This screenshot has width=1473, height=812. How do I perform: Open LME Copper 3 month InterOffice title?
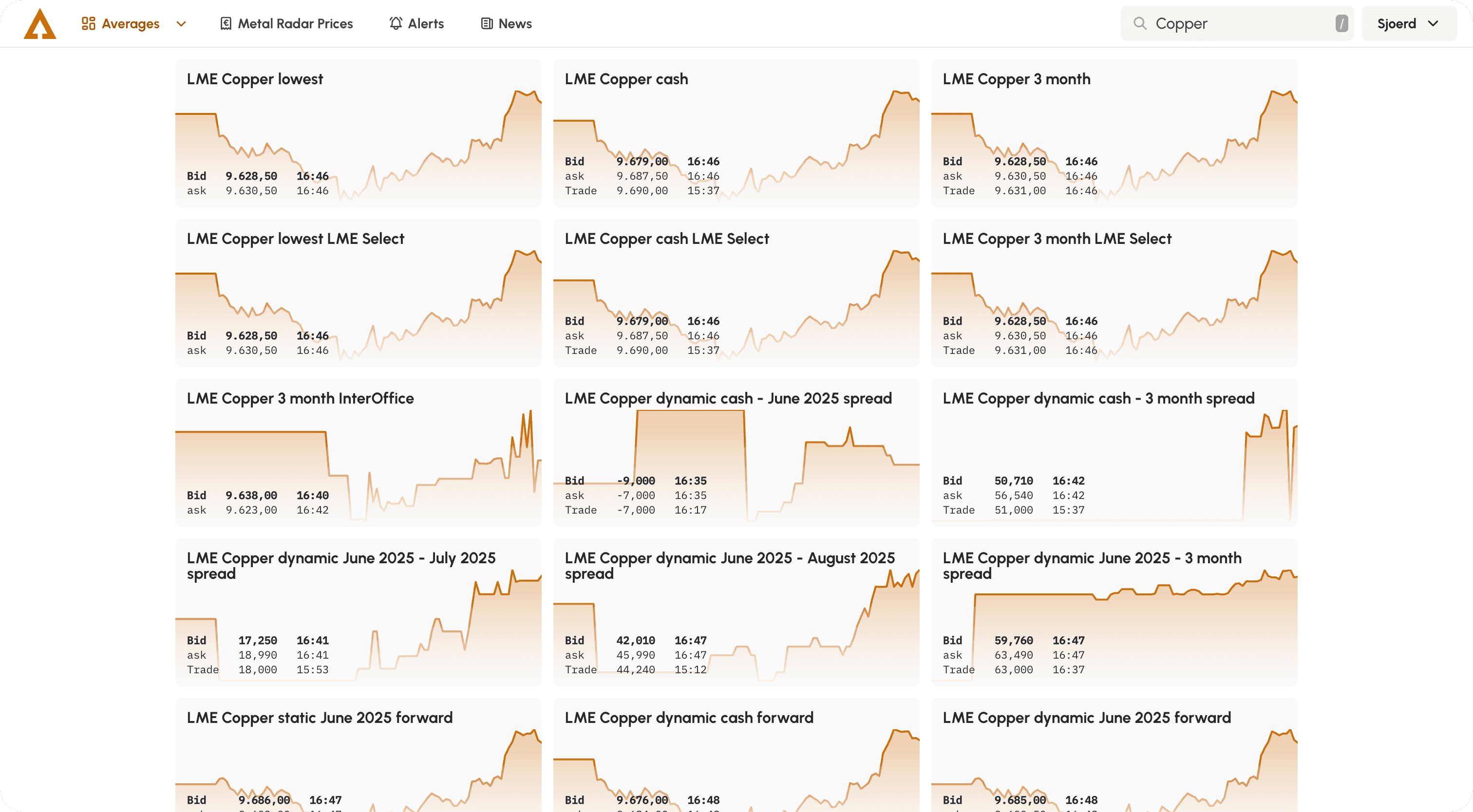[300, 398]
